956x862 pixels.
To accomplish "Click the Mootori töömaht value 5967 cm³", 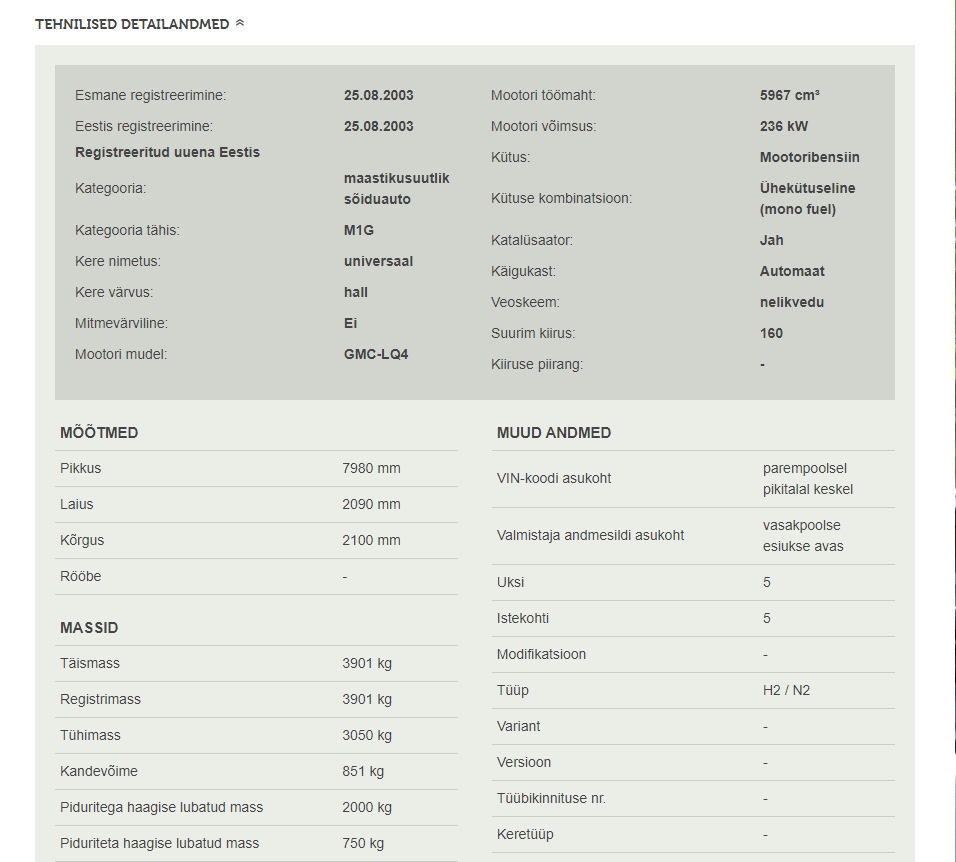I will [790, 95].
